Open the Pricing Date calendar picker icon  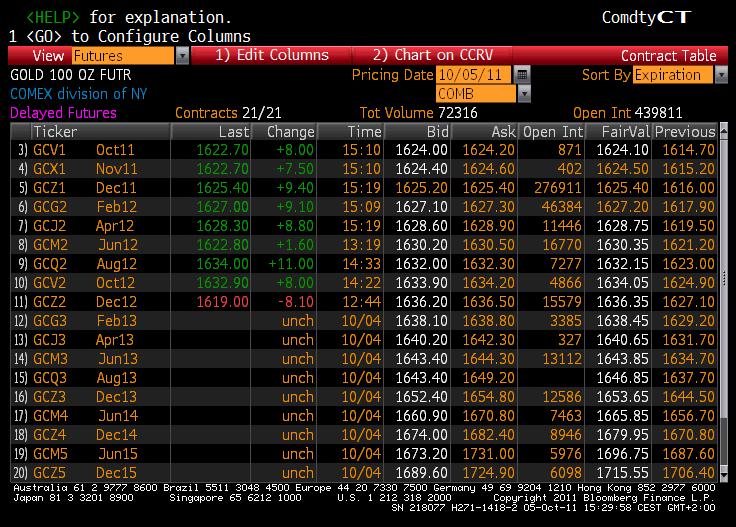[522, 75]
